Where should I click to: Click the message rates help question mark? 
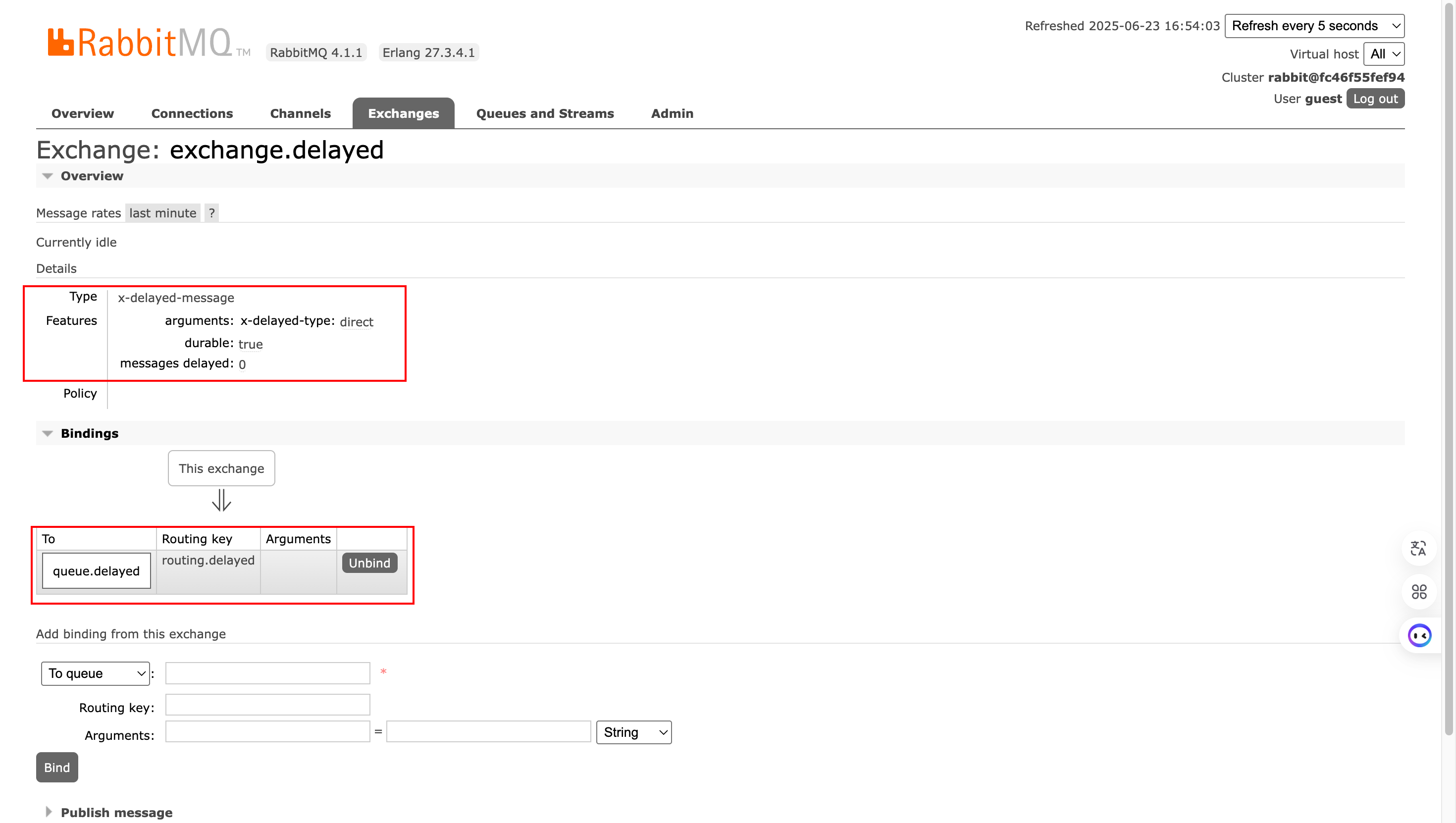click(211, 213)
